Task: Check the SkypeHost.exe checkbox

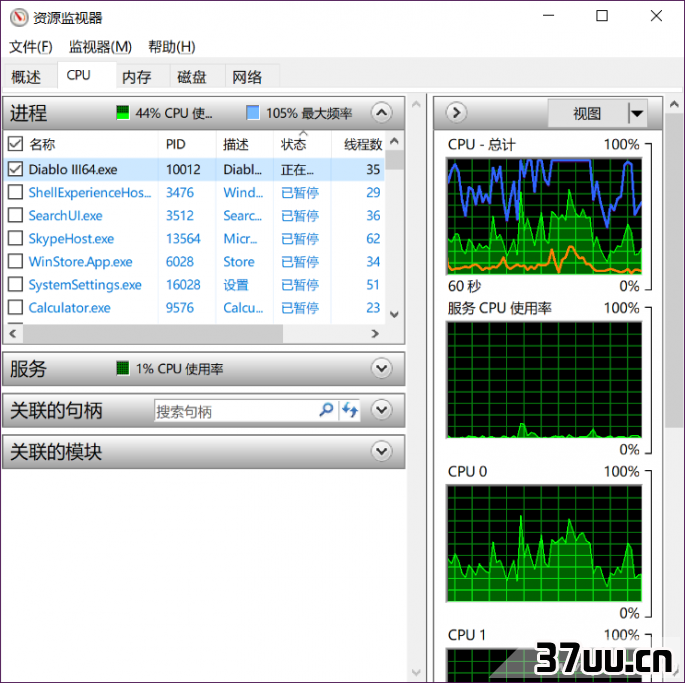Action: (15, 239)
